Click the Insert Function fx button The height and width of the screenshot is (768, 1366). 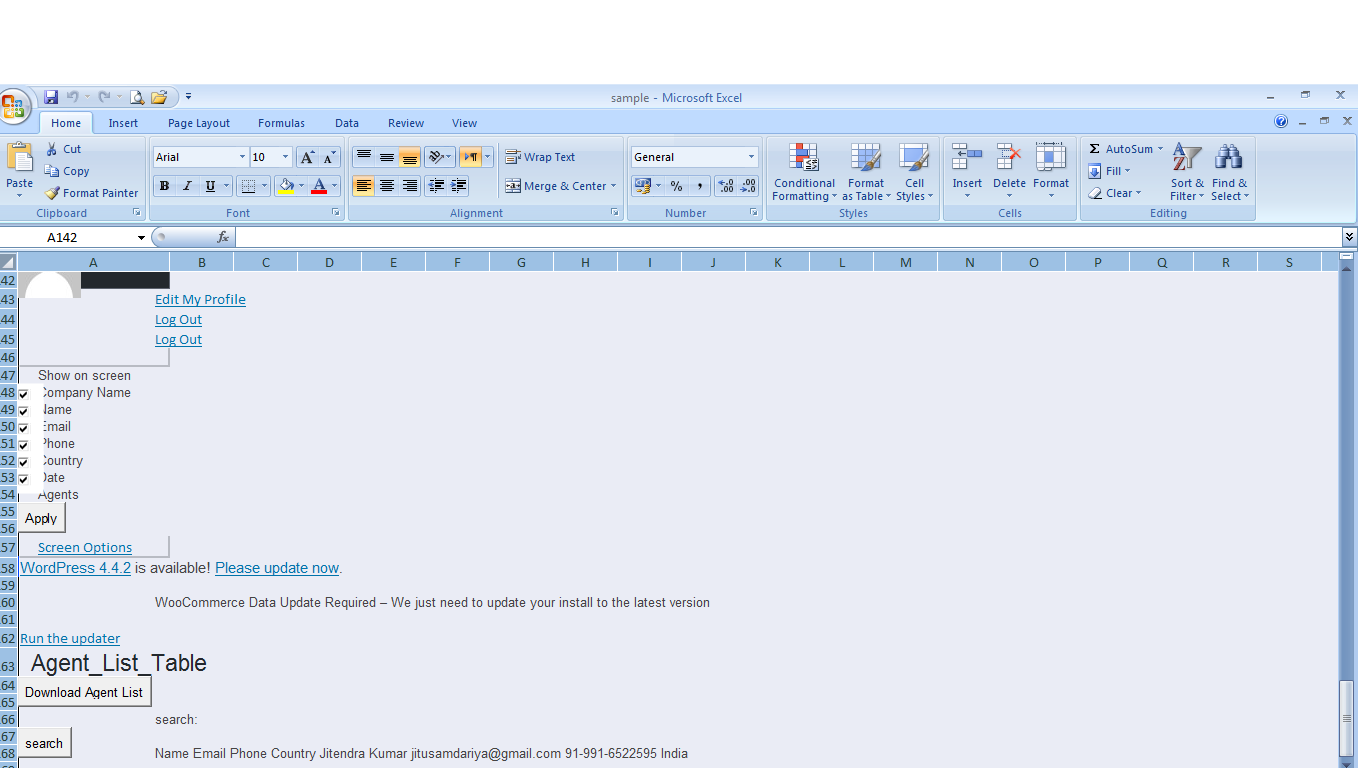pos(223,237)
